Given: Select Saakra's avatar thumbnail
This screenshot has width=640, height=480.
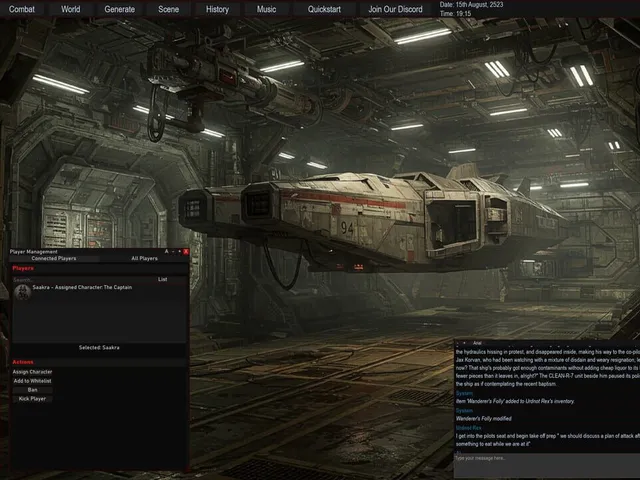Looking at the screenshot, I should pos(22,292).
